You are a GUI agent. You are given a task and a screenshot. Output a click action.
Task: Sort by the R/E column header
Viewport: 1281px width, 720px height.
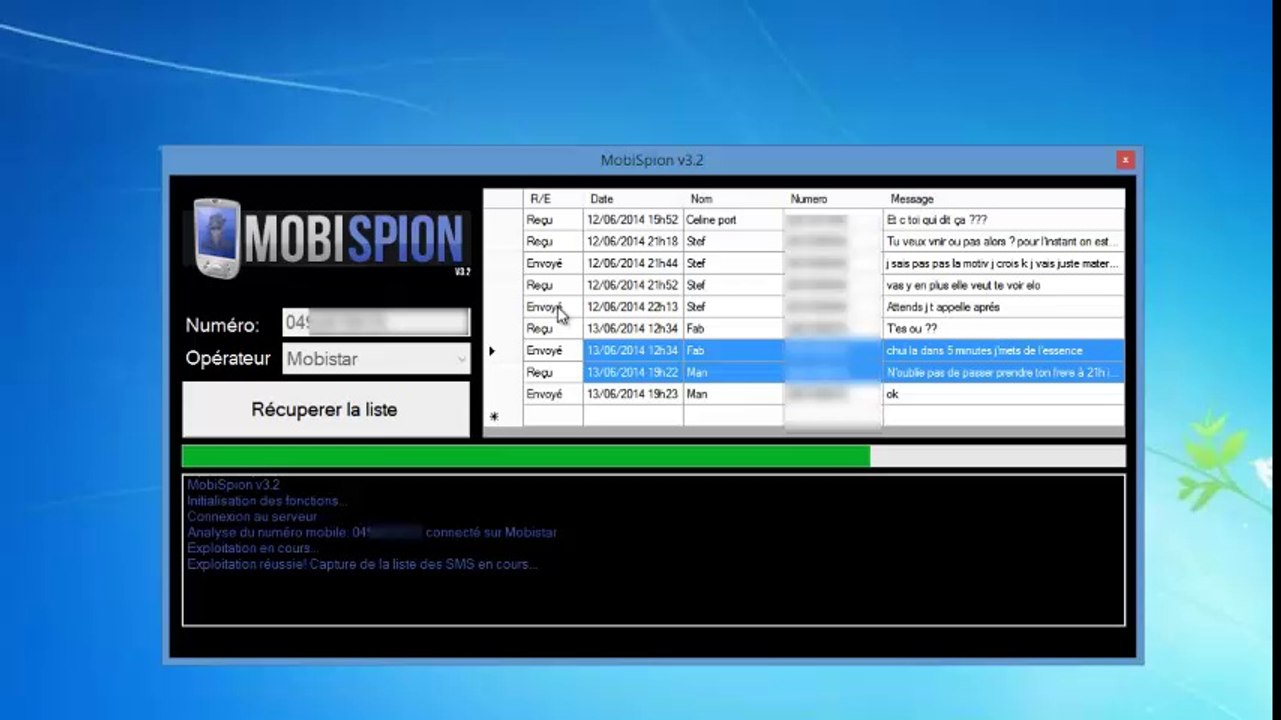tap(553, 199)
